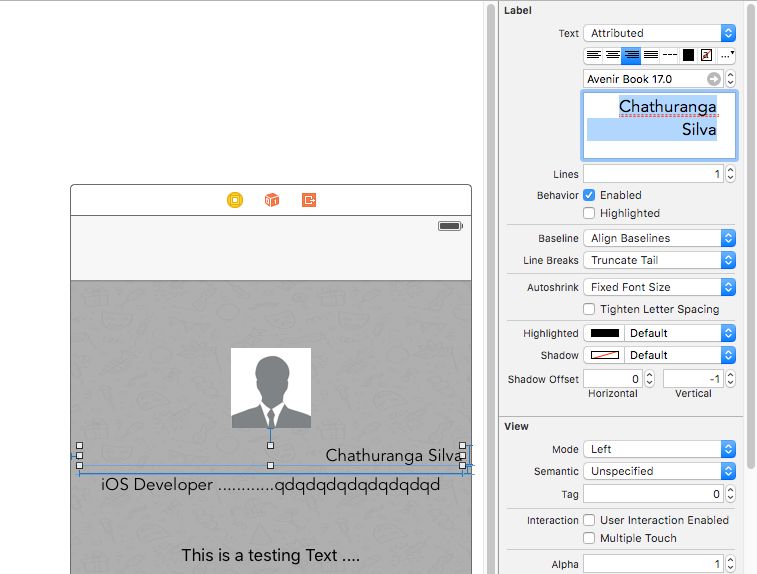Open the more text options ellipsis

point(727,55)
